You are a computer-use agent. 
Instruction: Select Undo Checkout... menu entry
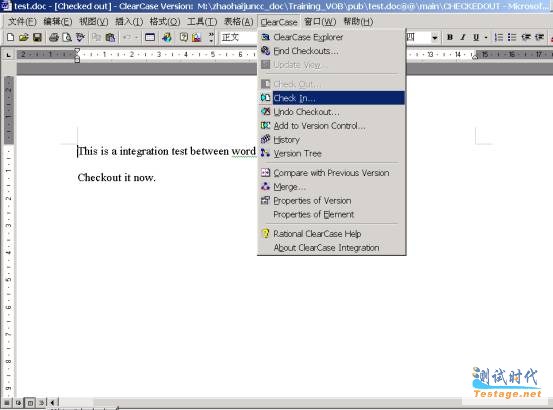pyautogui.click(x=332, y=112)
